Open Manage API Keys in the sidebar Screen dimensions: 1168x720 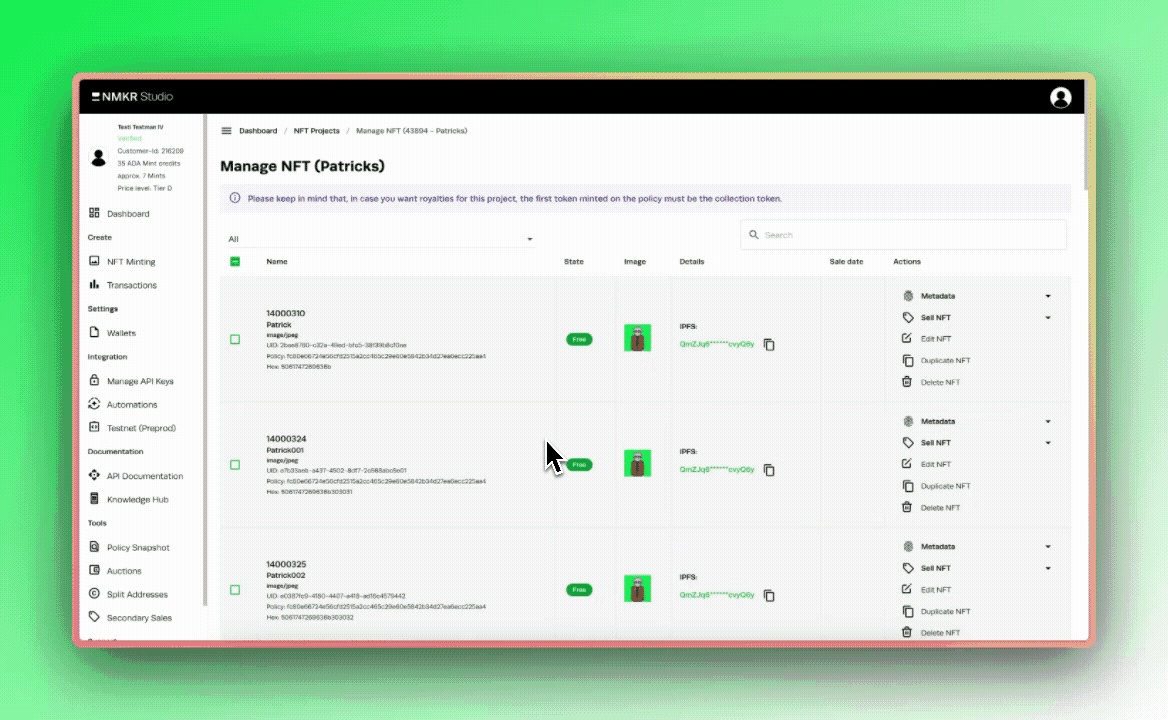pos(139,381)
